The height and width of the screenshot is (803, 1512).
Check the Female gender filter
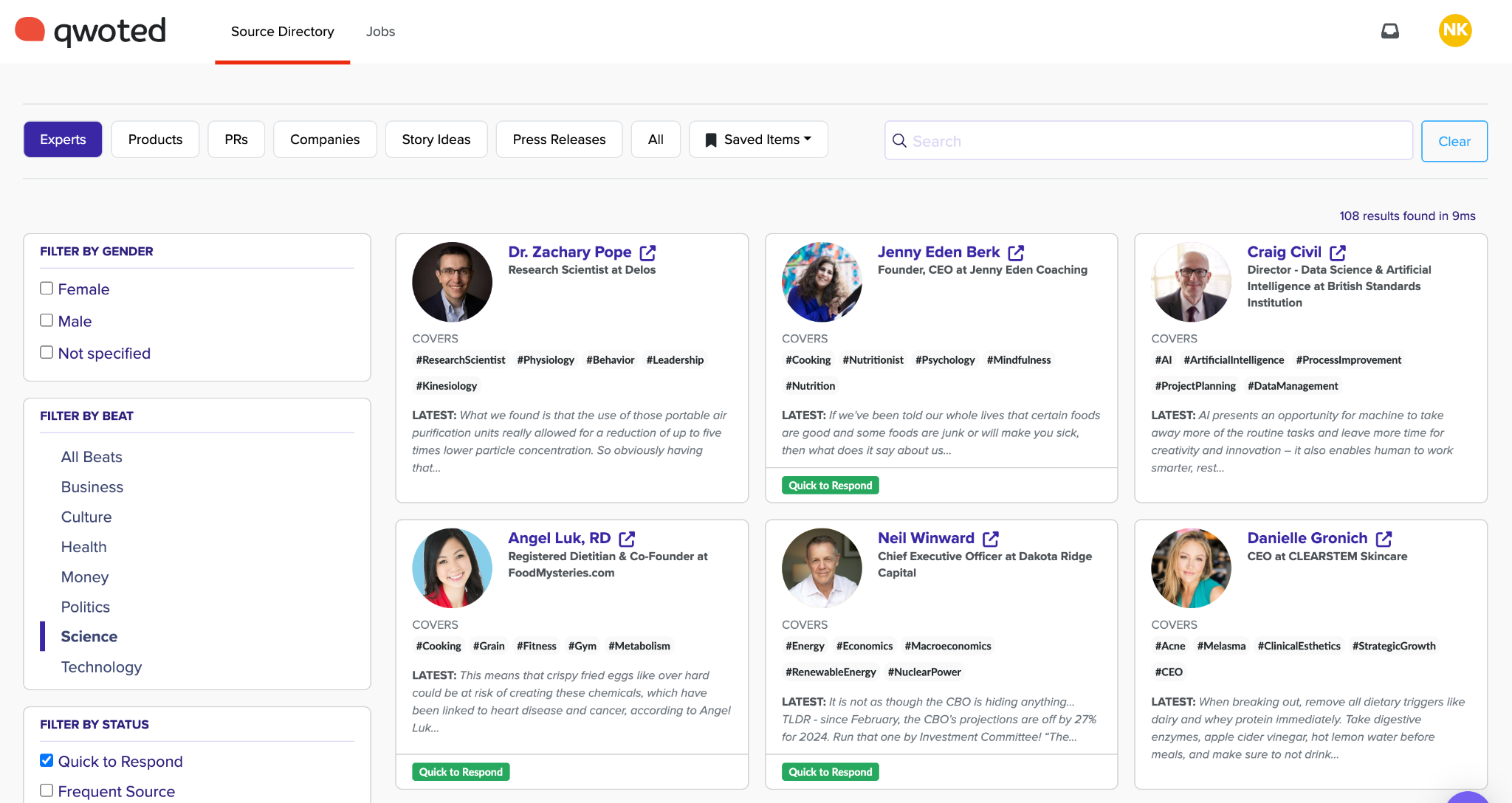(47, 289)
